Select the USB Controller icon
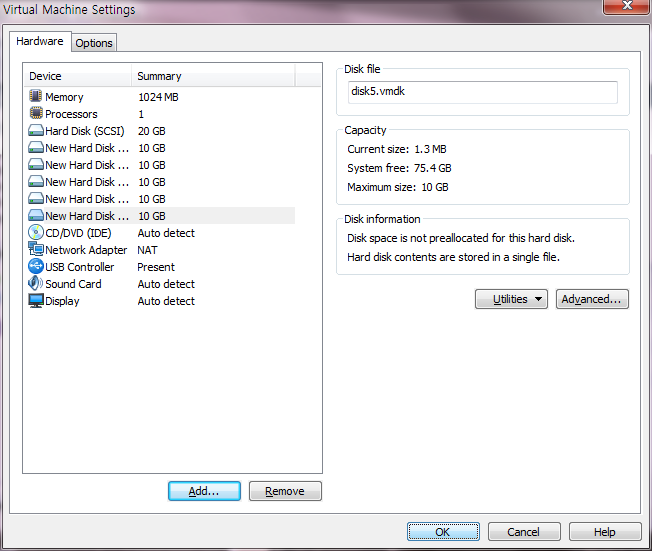The width and height of the screenshot is (652, 551). pos(36,267)
